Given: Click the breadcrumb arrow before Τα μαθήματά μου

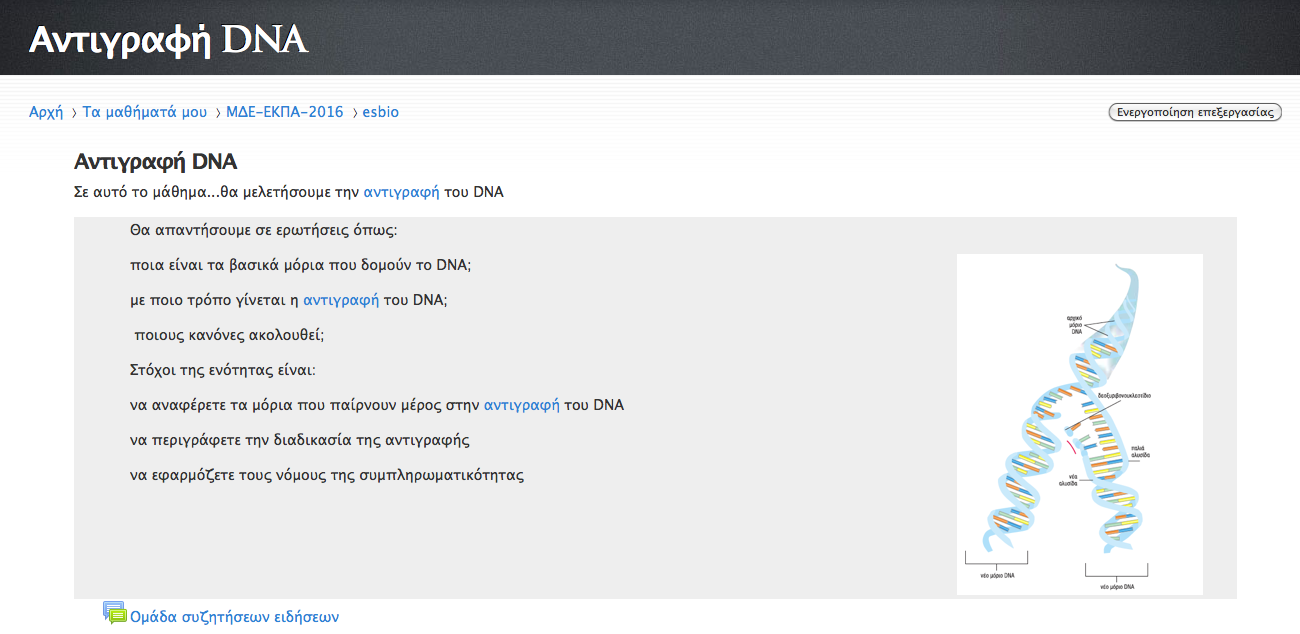Looking at the screenshot, I should (74, 113).
